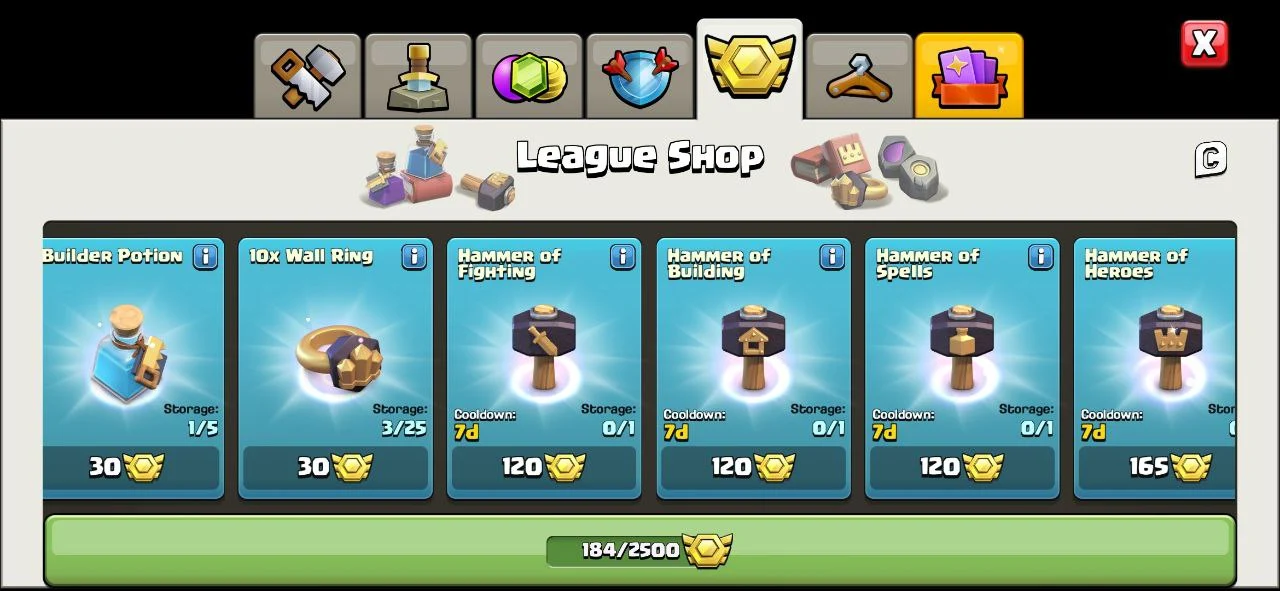This screenshot has height=591, width=1280.
Task: Buy Hammer of Heroes for 165 medals
Action: [x=1157, y=467]
